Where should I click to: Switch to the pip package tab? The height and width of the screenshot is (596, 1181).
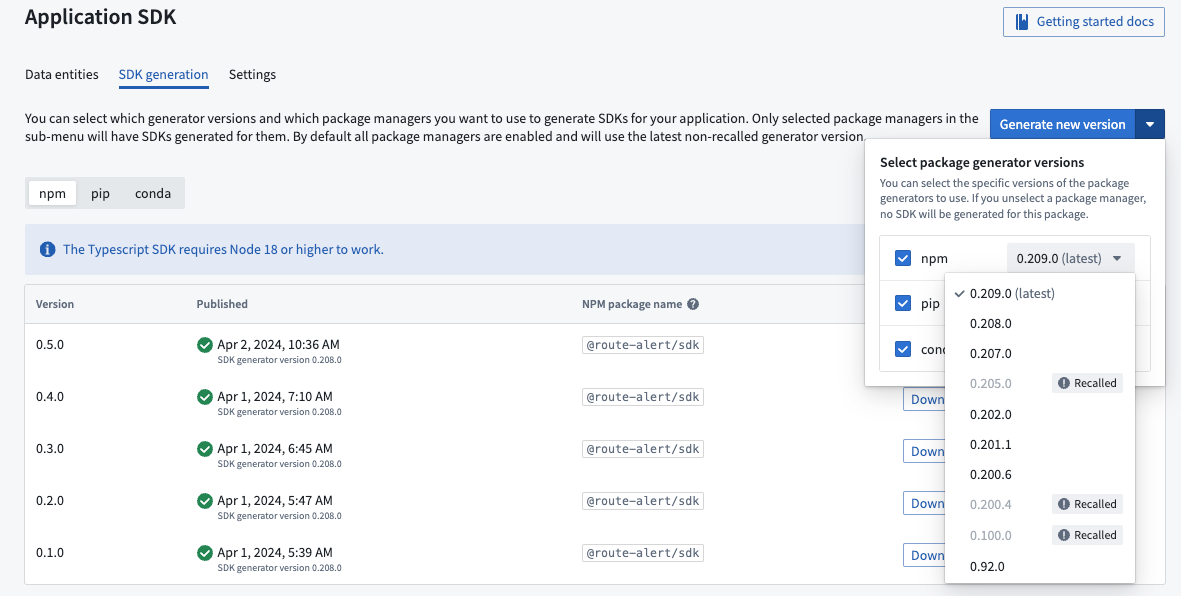100,194
